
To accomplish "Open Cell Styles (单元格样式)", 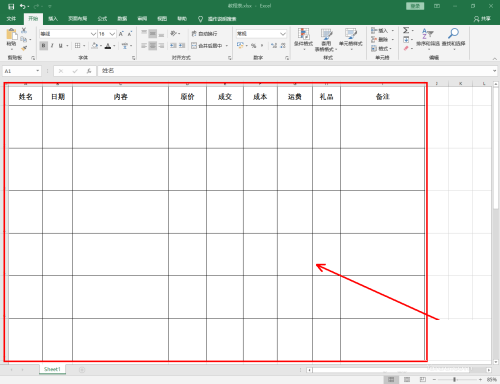I will pos(351,39).
